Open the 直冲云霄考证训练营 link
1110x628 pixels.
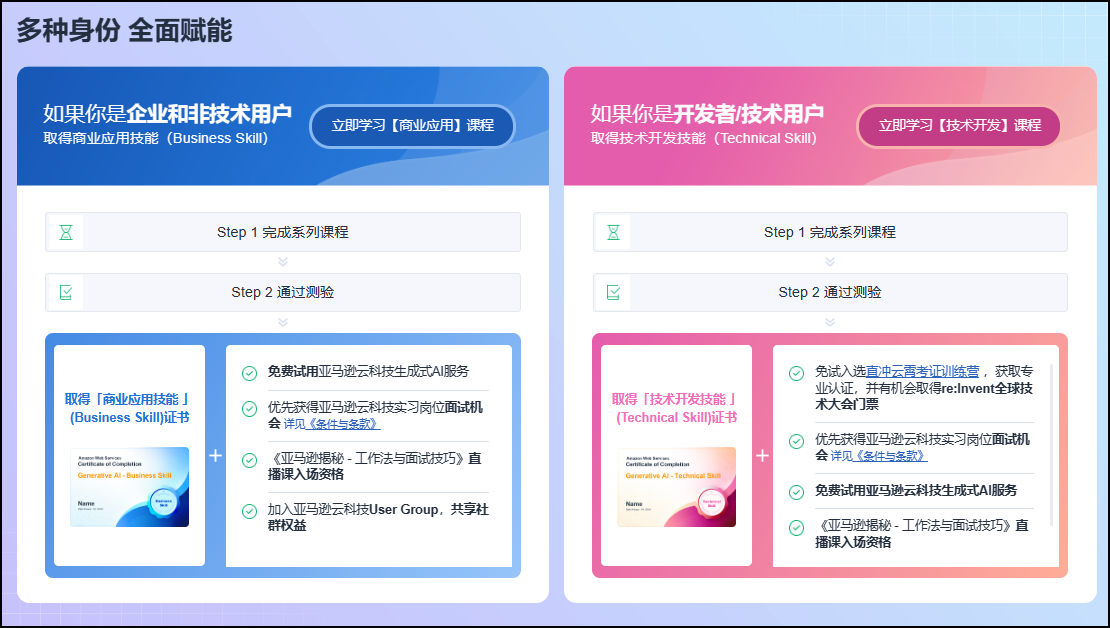(922, 371)
